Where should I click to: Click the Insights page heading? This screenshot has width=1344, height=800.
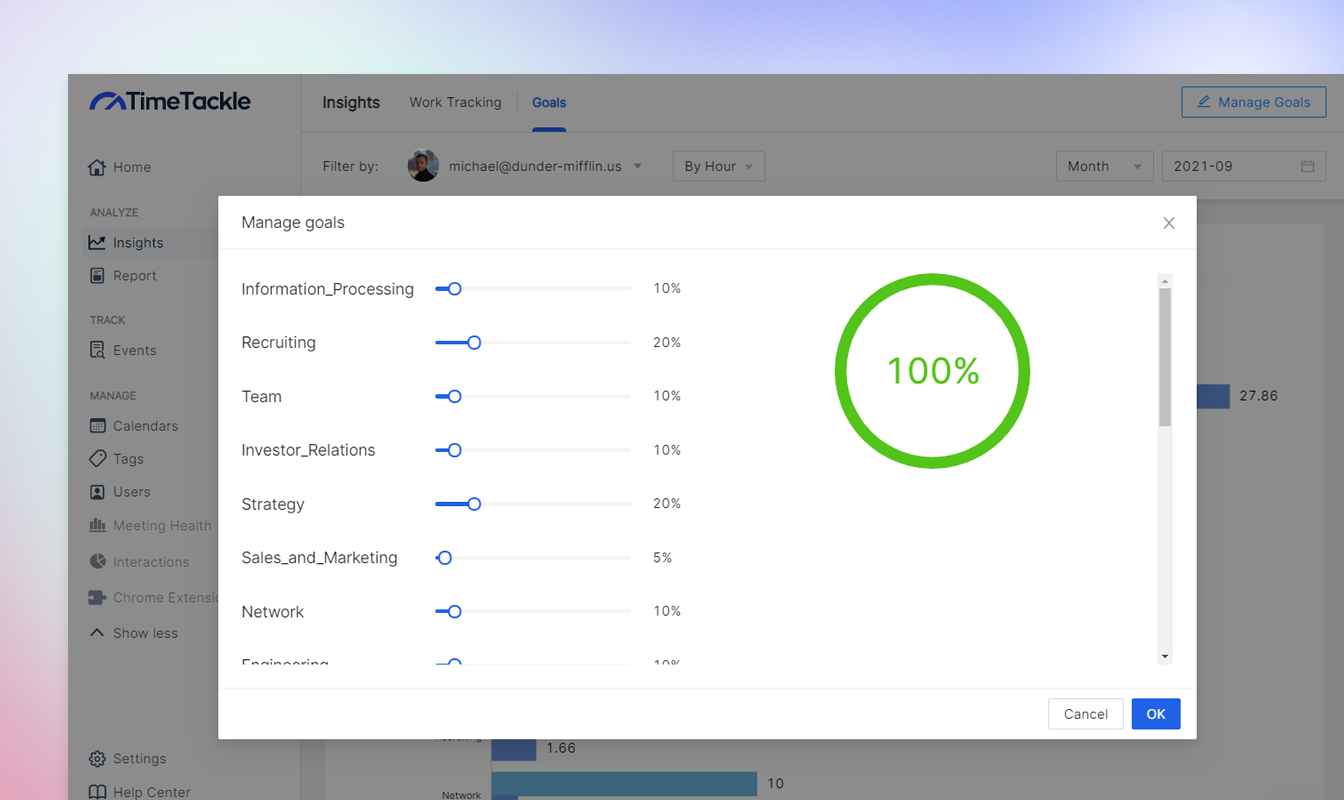pos(351,102)
